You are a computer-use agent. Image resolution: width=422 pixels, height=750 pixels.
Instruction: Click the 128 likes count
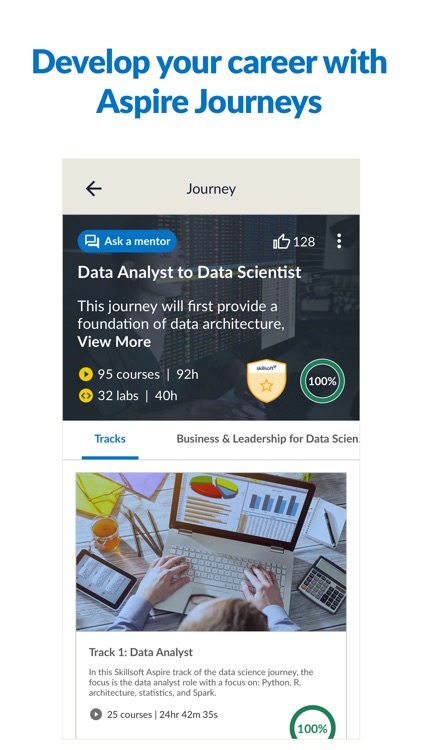coord(304,242)
